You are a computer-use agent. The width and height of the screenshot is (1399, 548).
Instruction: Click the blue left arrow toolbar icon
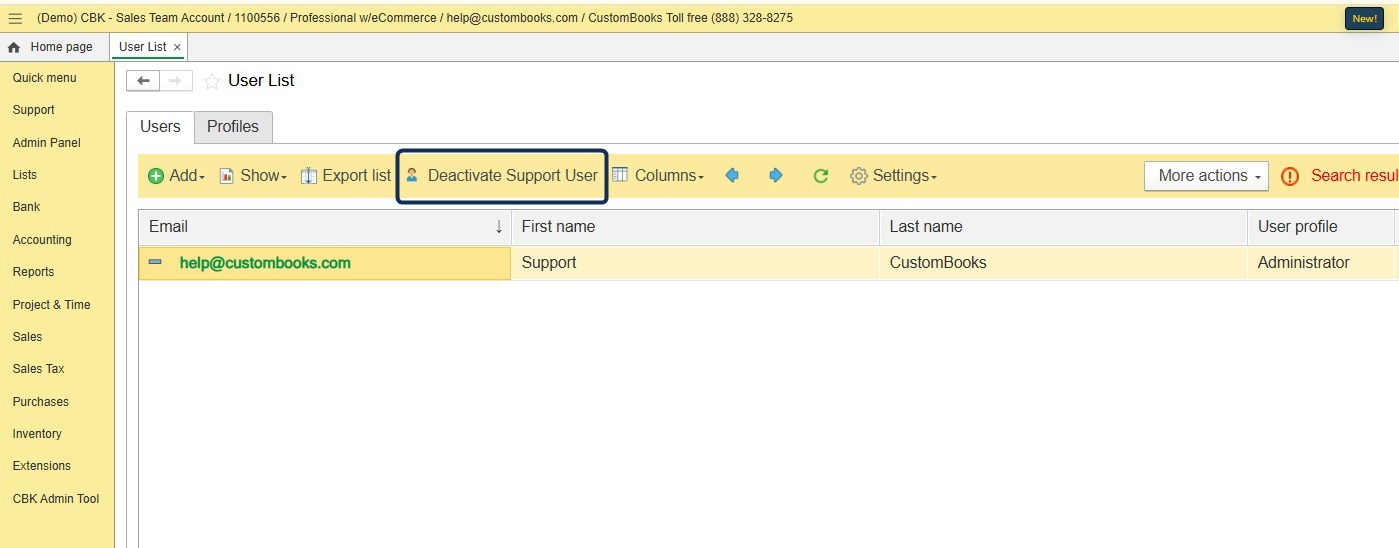tap(732, 176)
